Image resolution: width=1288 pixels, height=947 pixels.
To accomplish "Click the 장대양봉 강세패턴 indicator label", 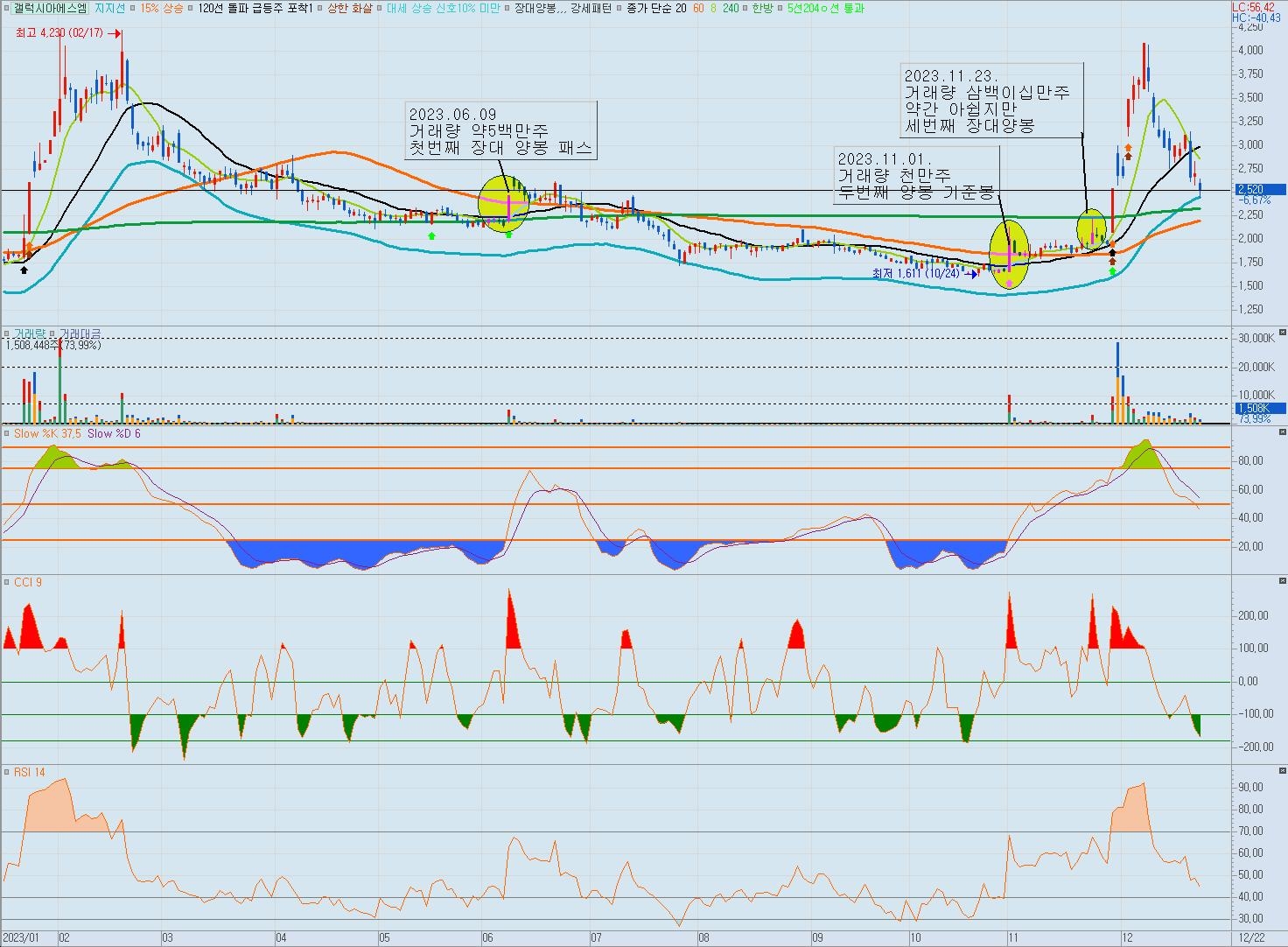I will tap(563, 8).
